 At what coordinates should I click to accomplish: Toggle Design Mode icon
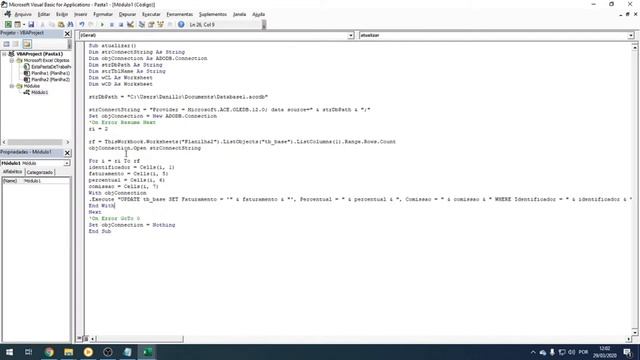[130, 24]
